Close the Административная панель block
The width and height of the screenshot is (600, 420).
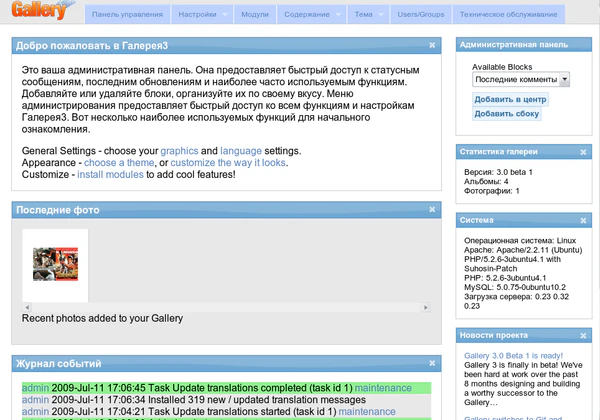click(585, 45)
